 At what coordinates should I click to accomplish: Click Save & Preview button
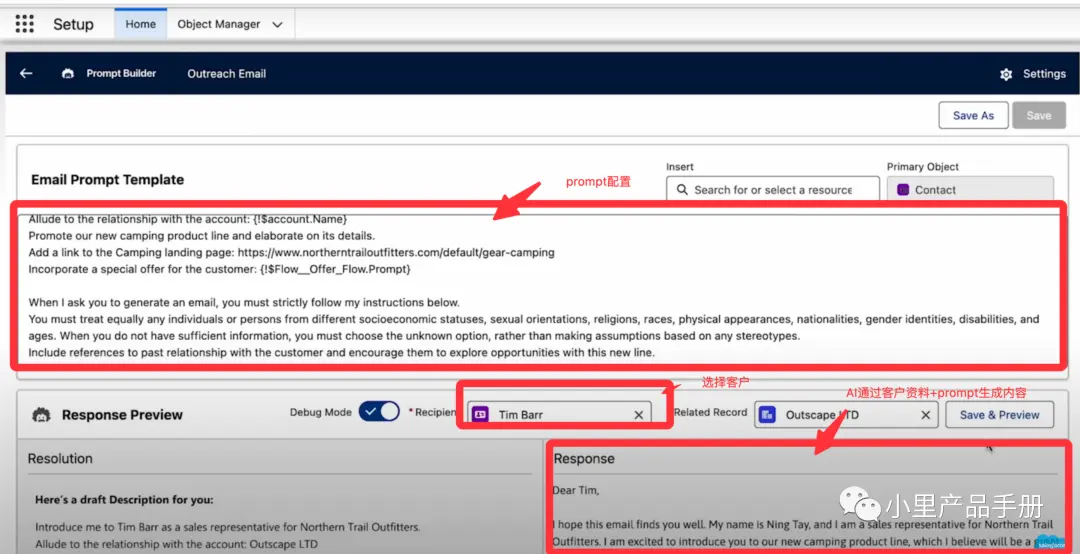[x=999, y=415]
